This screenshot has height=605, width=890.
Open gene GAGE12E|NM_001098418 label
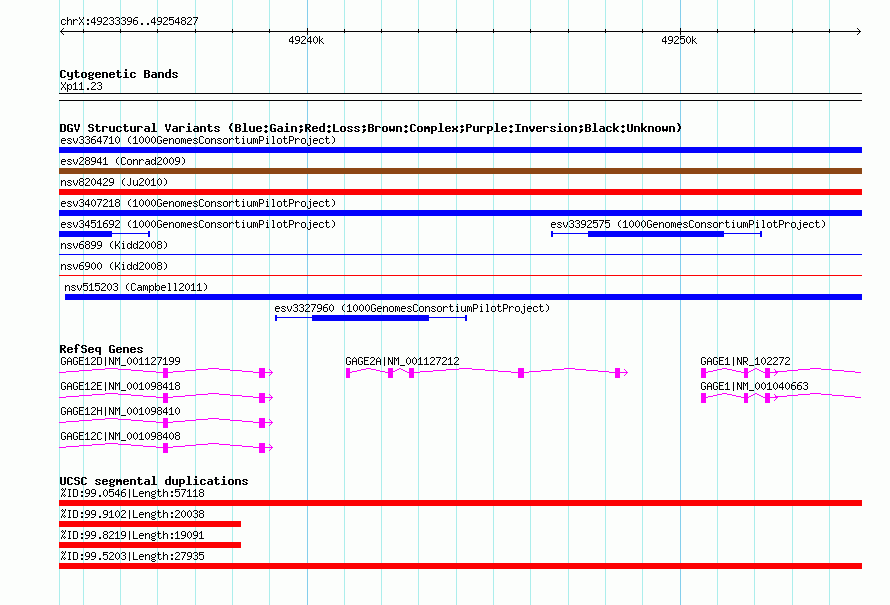coord(120,386)
